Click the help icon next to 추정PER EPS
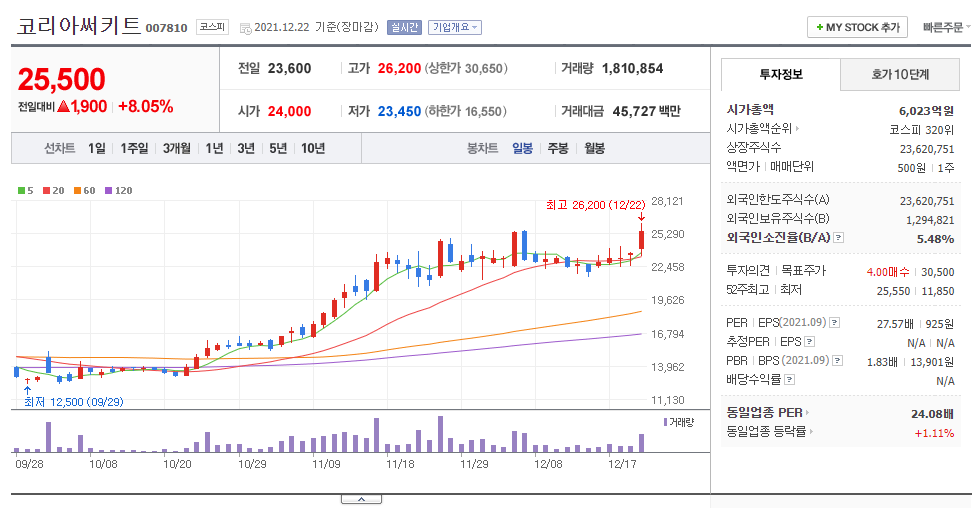973x508 pixels. (810, 342)
